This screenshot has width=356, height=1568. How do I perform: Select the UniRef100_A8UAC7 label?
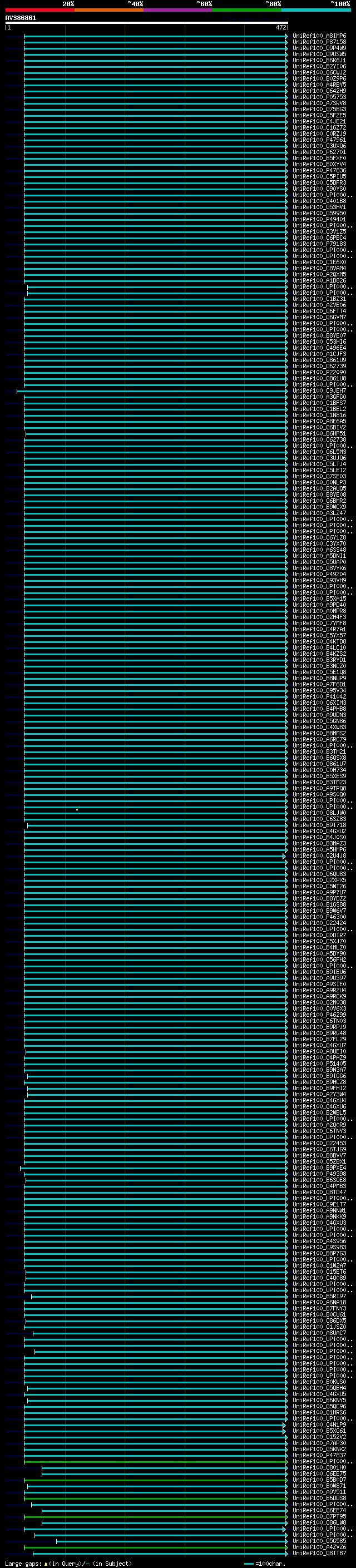click(x=319, y=1333)
